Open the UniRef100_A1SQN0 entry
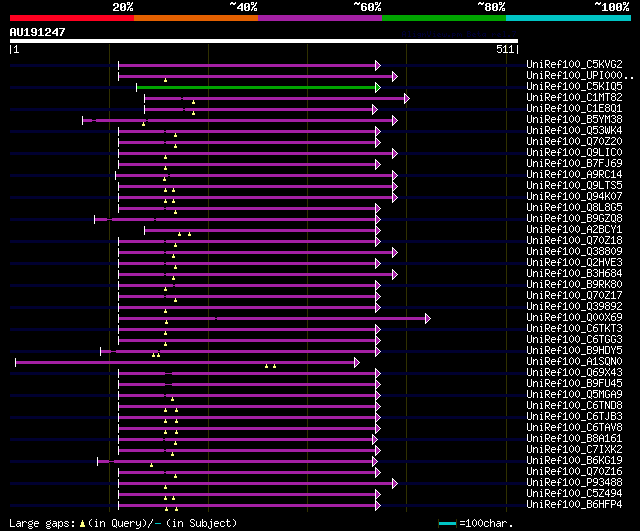Image resolution: width=640 pixels, height=531 pixels. click(x=574, y=362)
